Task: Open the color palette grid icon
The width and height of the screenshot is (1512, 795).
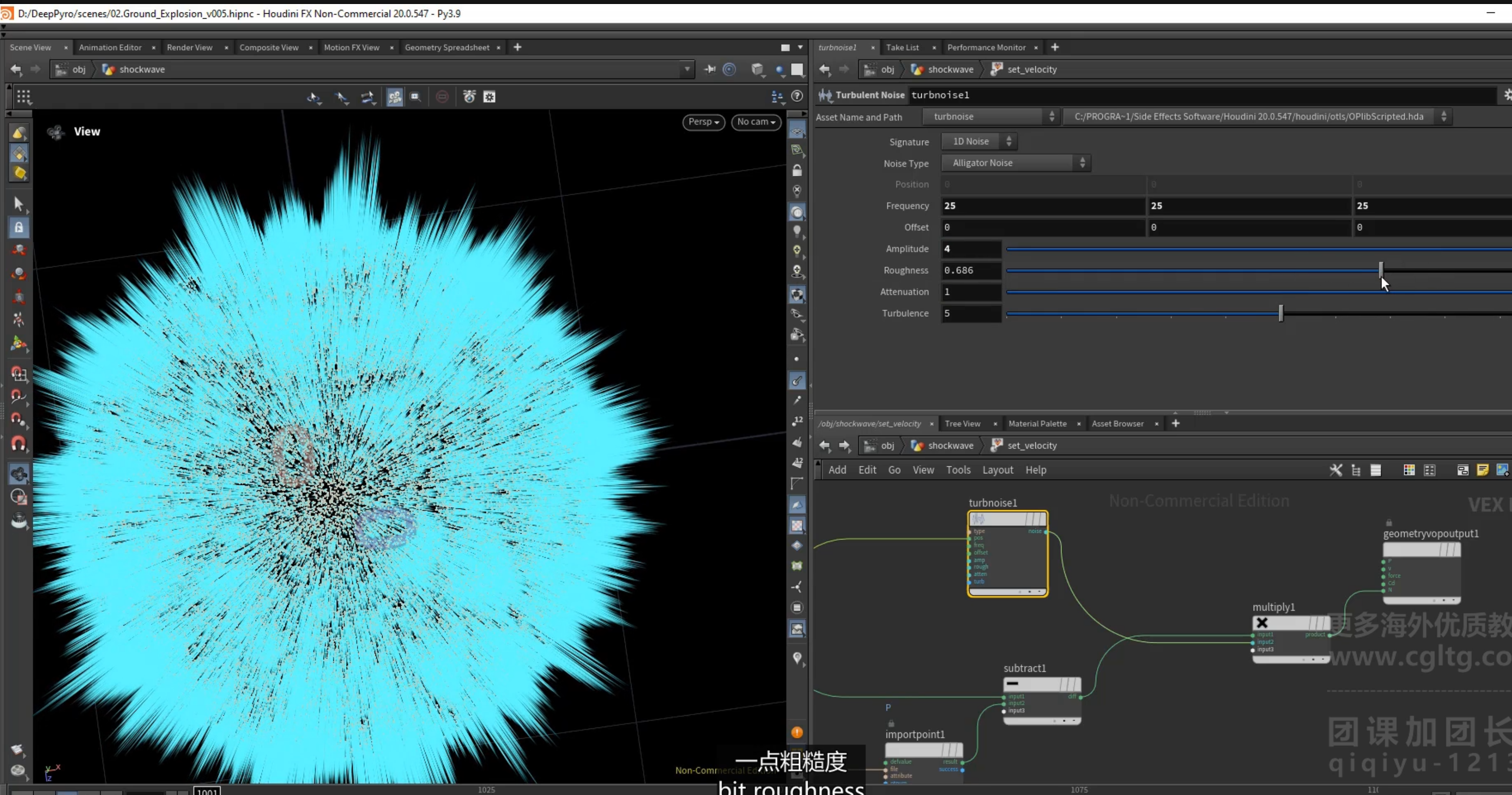Action: (1409, 470)
